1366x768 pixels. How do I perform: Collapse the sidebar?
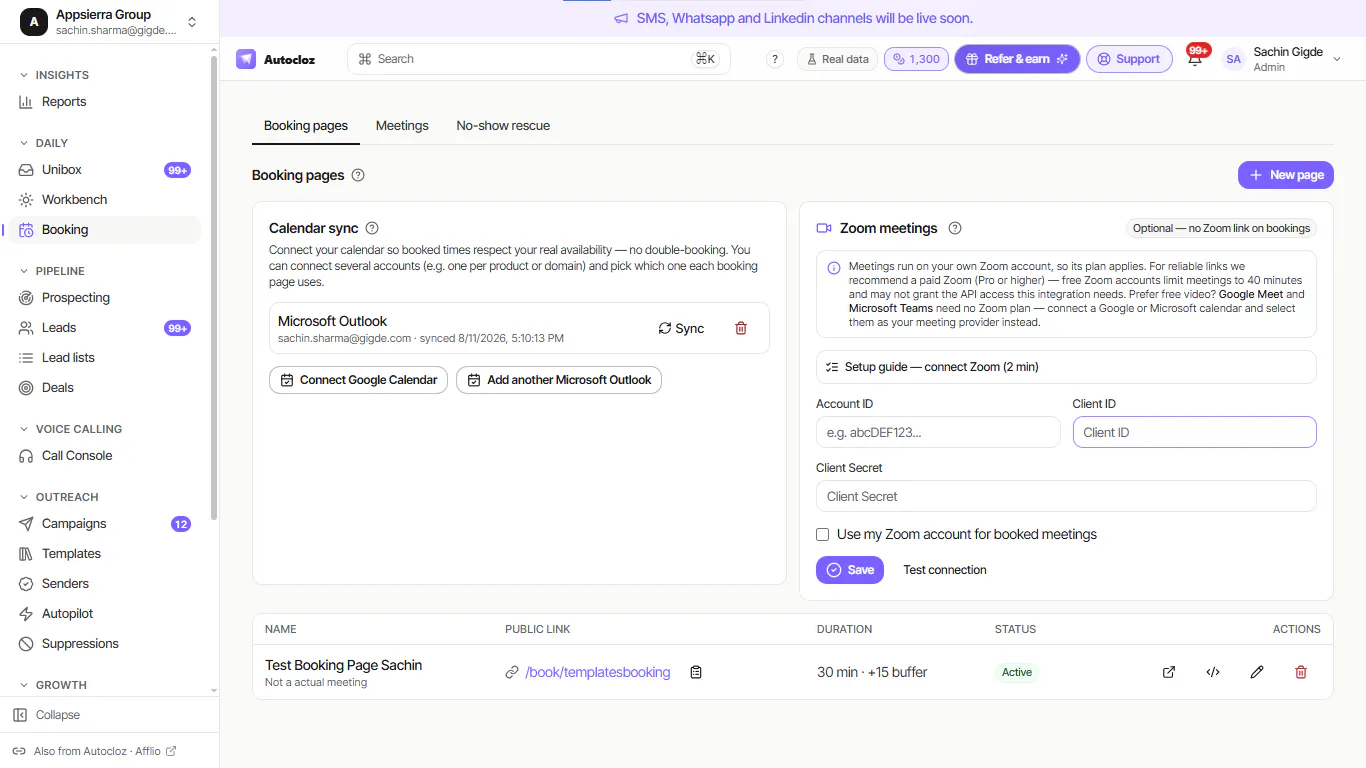pos(47,715)
